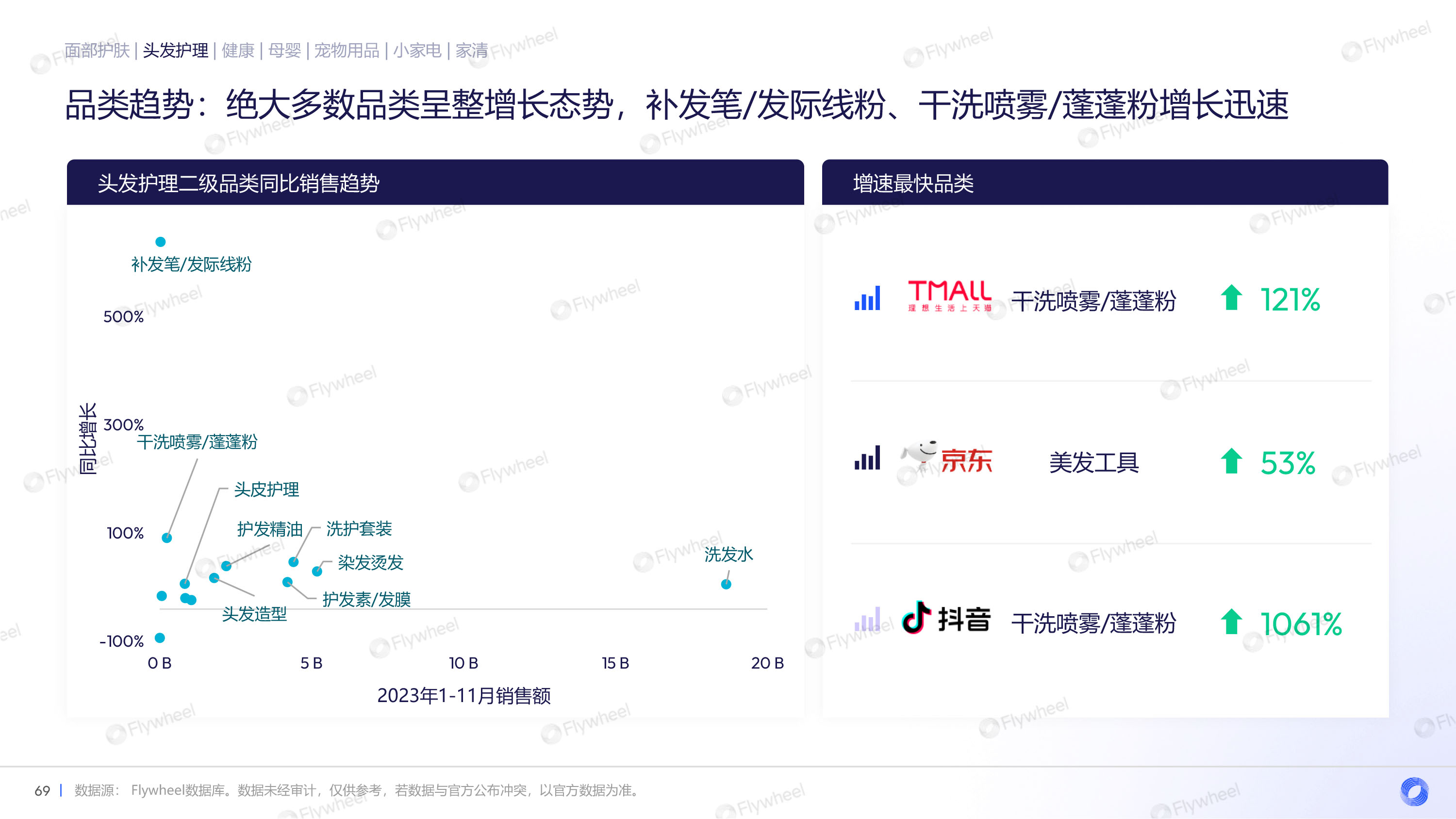Click the 护发素/发膜 chart label
The image size is (1456, 819).
coord(366,599)
